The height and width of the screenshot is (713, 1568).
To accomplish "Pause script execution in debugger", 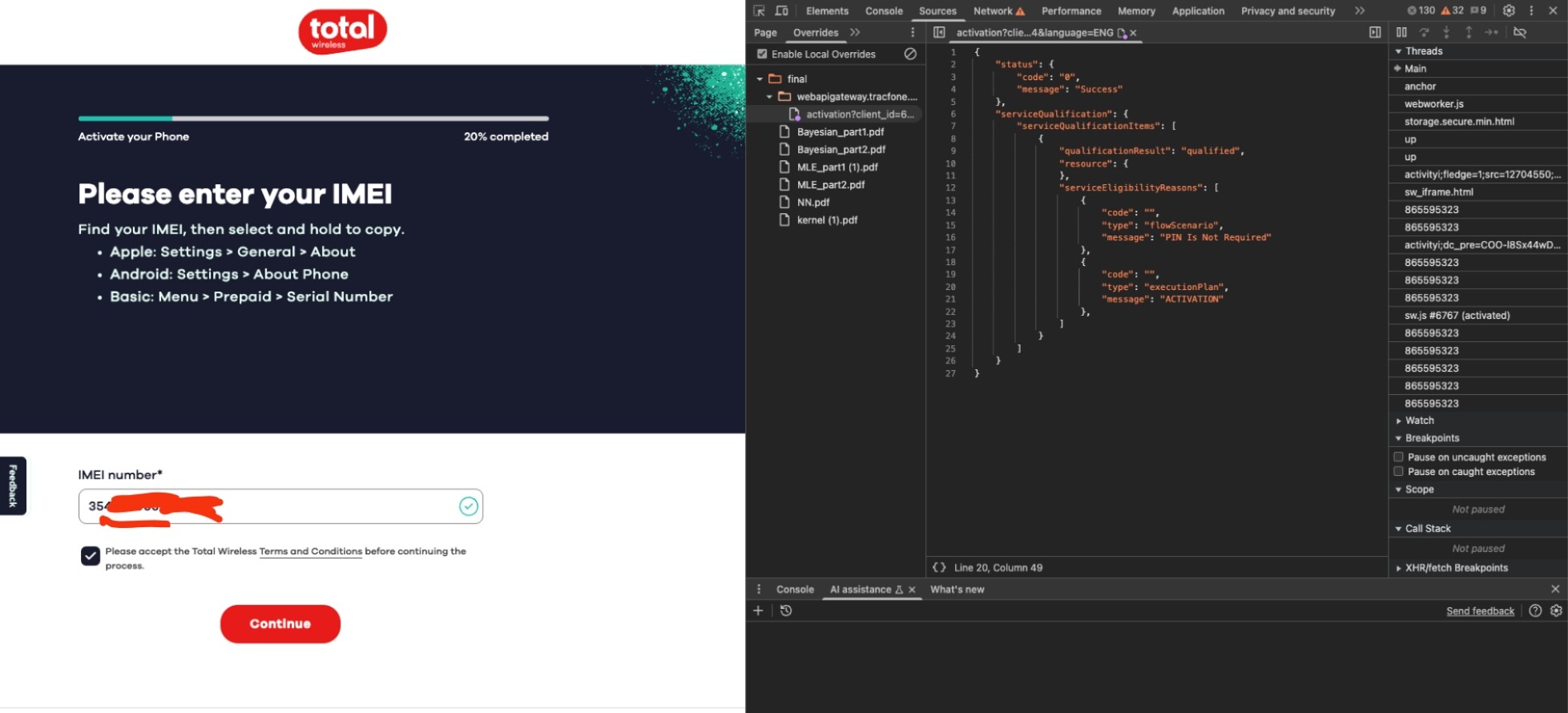I will (x=1401, y=32).
